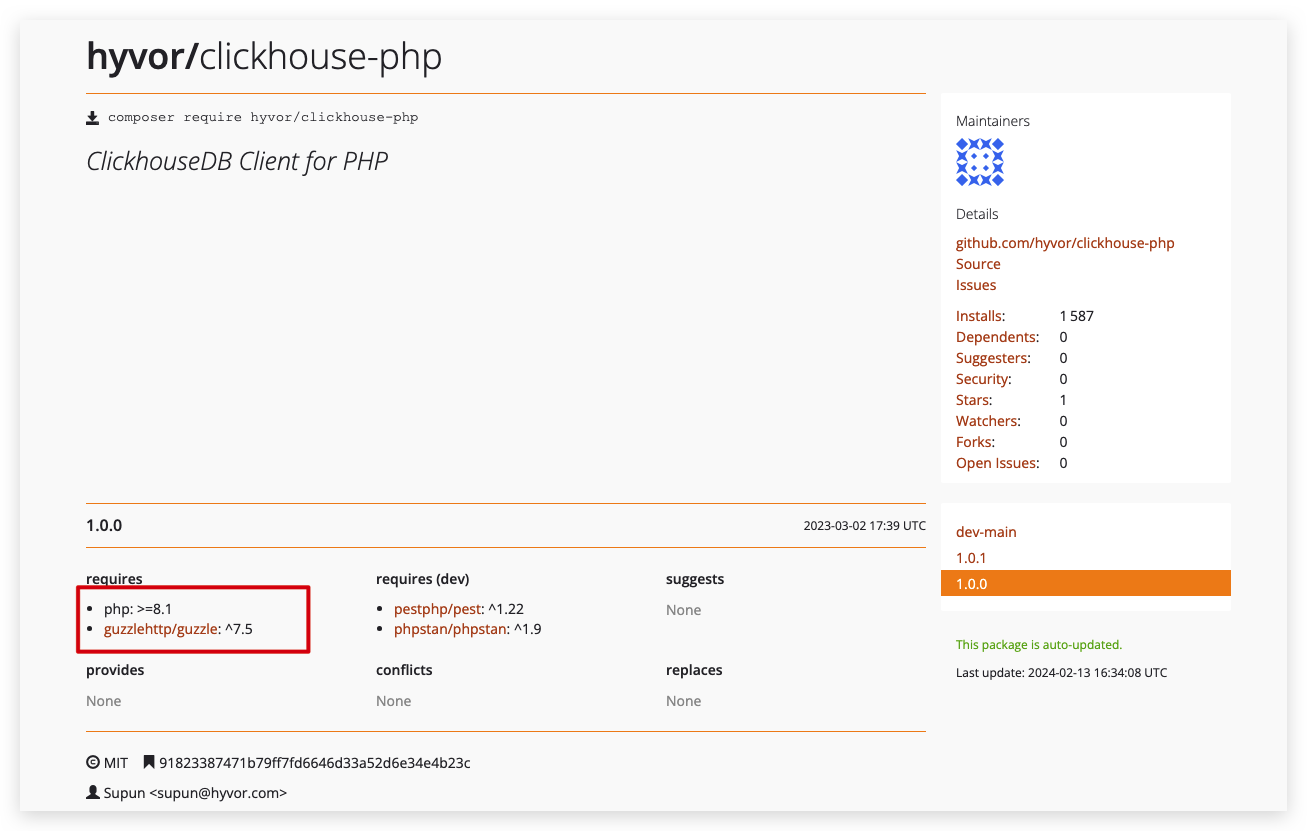The image size is (1307, 831).
Task: Click the person icon beside Supun
Action: coord(93,793)
